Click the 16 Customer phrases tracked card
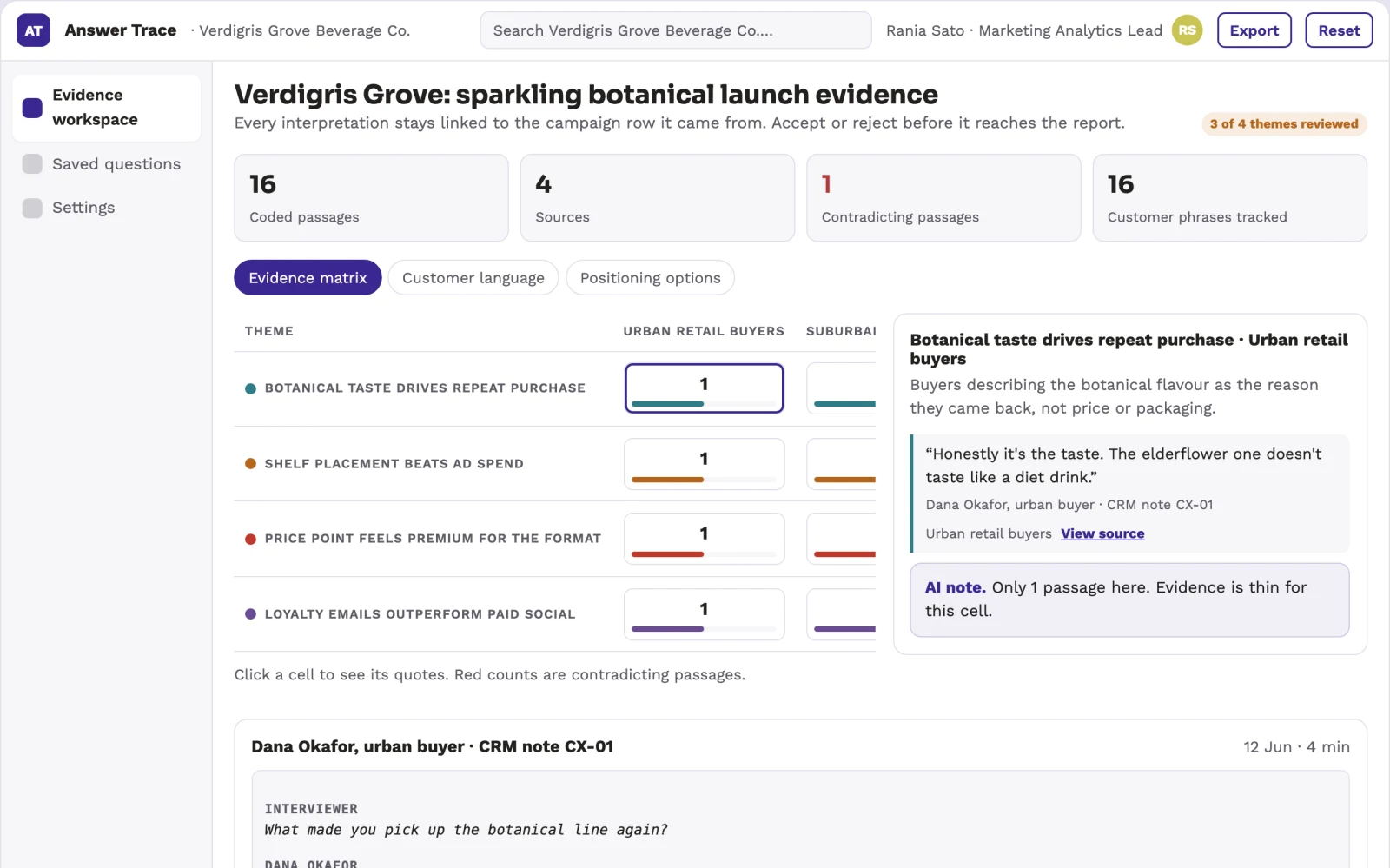 1230,198
